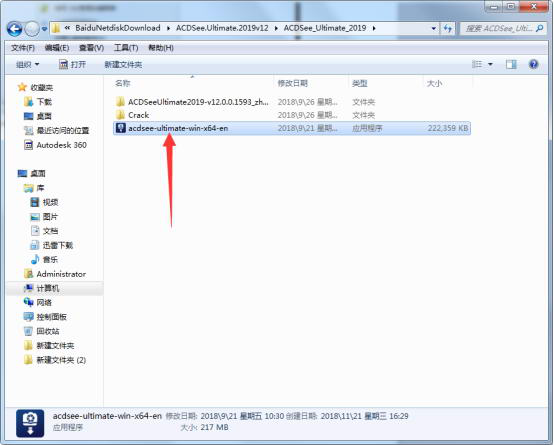Click the 视频 library film icon
The width and height of the screenshot is (554, 445).
point(35,202)
